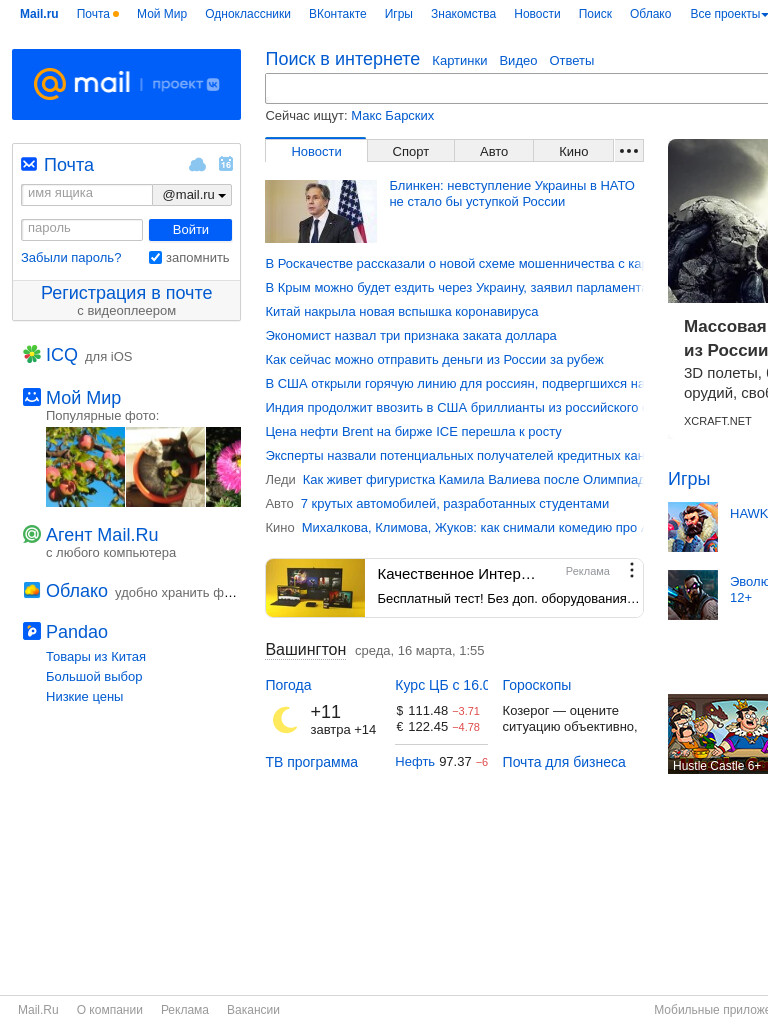Click the moon weather icon
The height and width of the screenshot is (1024, 768).
(285, 720)
